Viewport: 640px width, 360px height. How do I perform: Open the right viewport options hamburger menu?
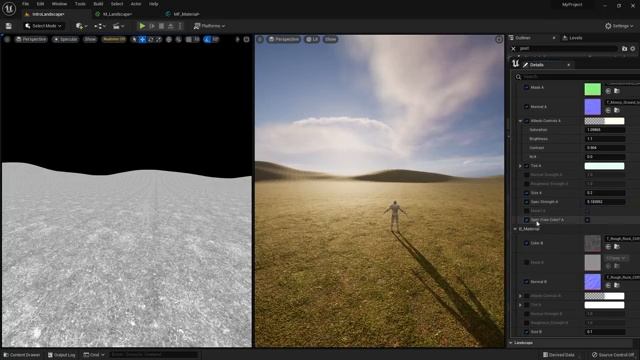click(x=260, y=40)
